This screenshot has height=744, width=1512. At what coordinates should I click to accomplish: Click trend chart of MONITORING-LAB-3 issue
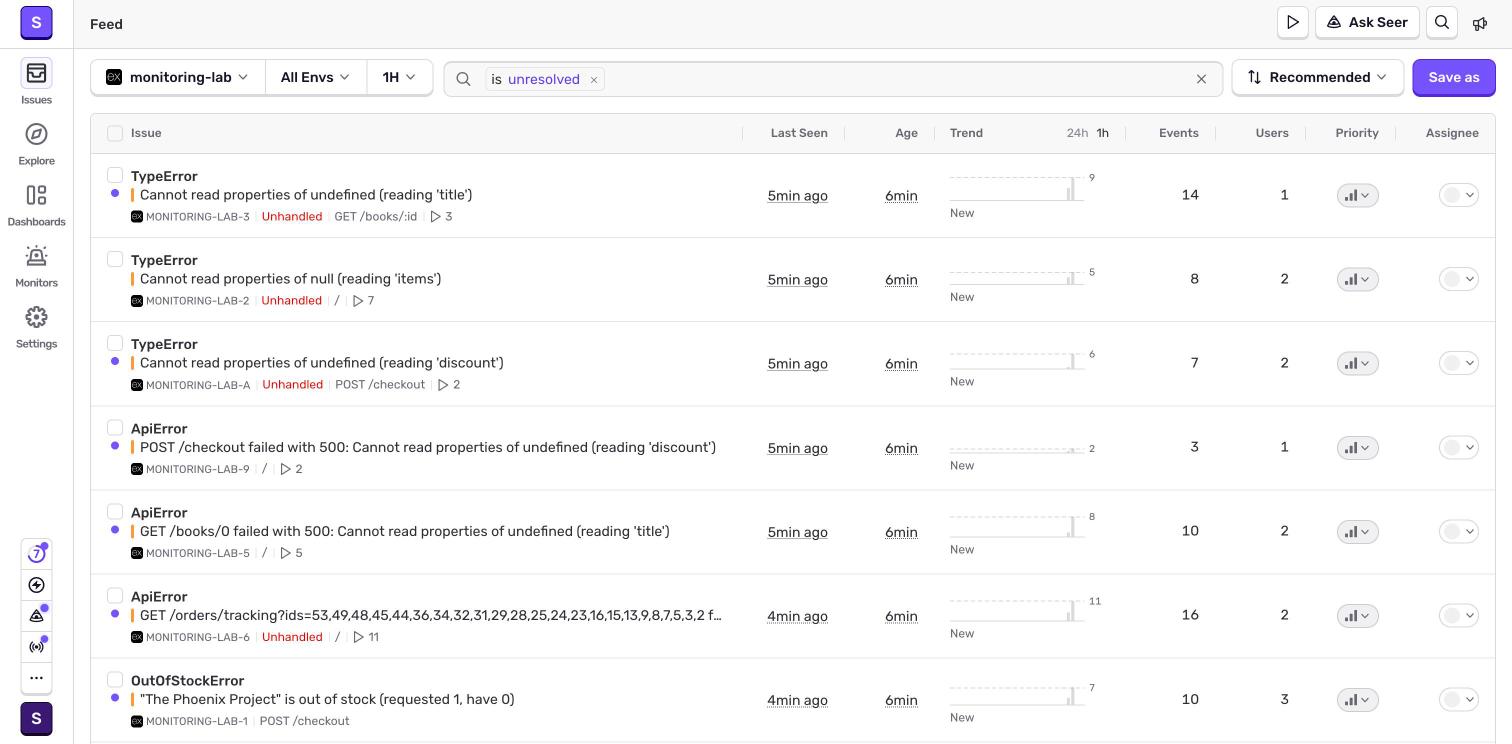pyautogui.click(x=1017, y=188)
